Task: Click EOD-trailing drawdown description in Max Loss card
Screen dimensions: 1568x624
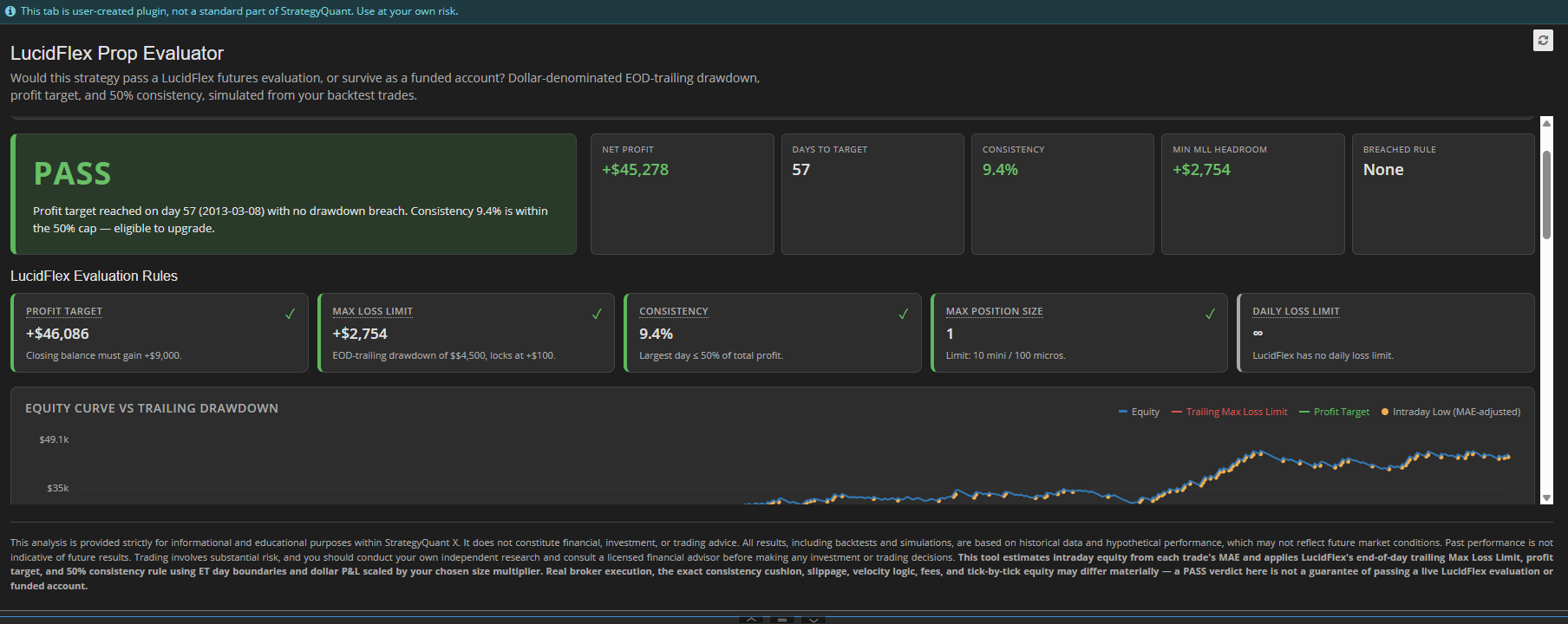Action: [444, 355]
